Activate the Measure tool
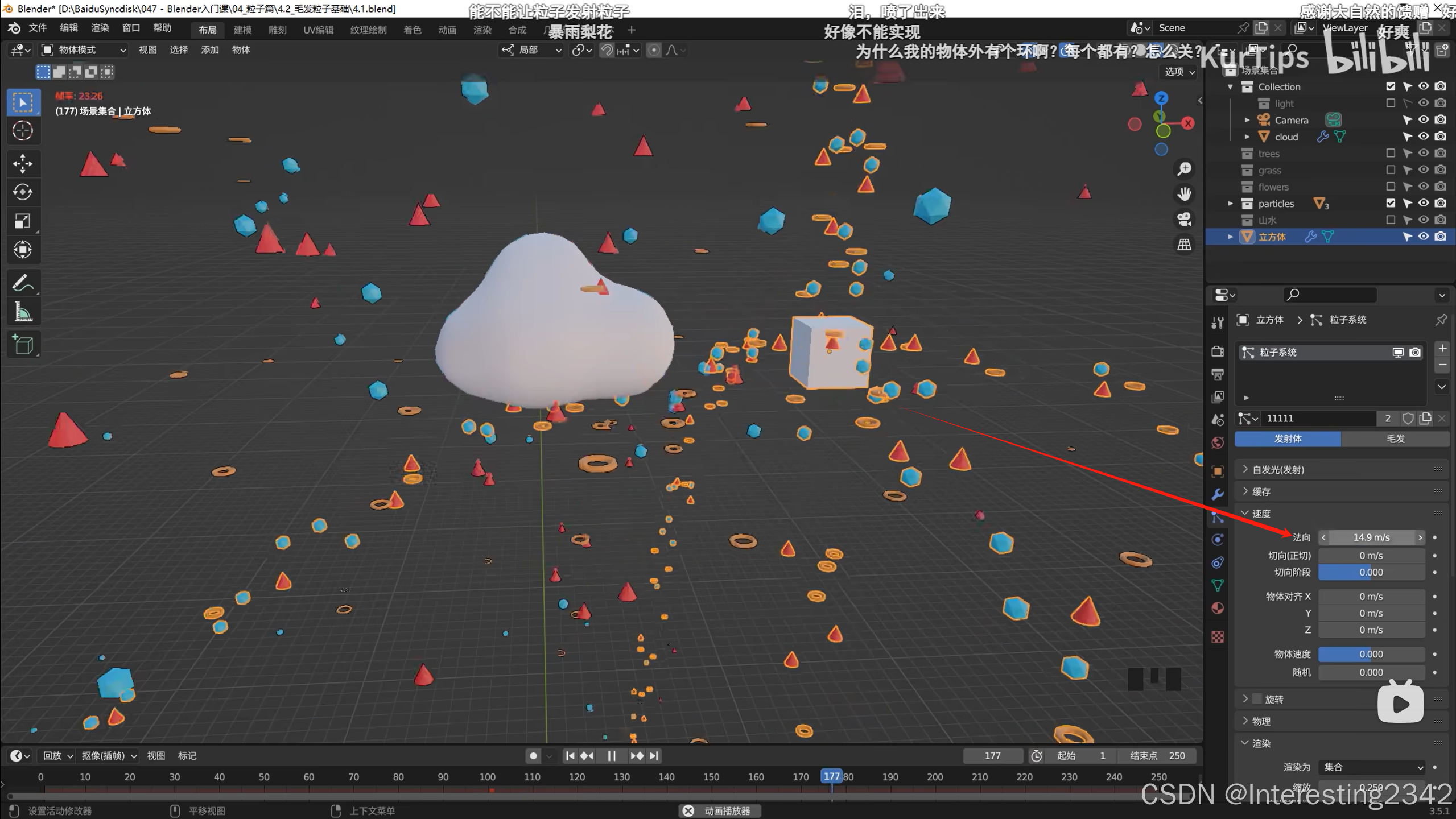The width and height of the screenshot is (1456, 819). pos(23,312)
